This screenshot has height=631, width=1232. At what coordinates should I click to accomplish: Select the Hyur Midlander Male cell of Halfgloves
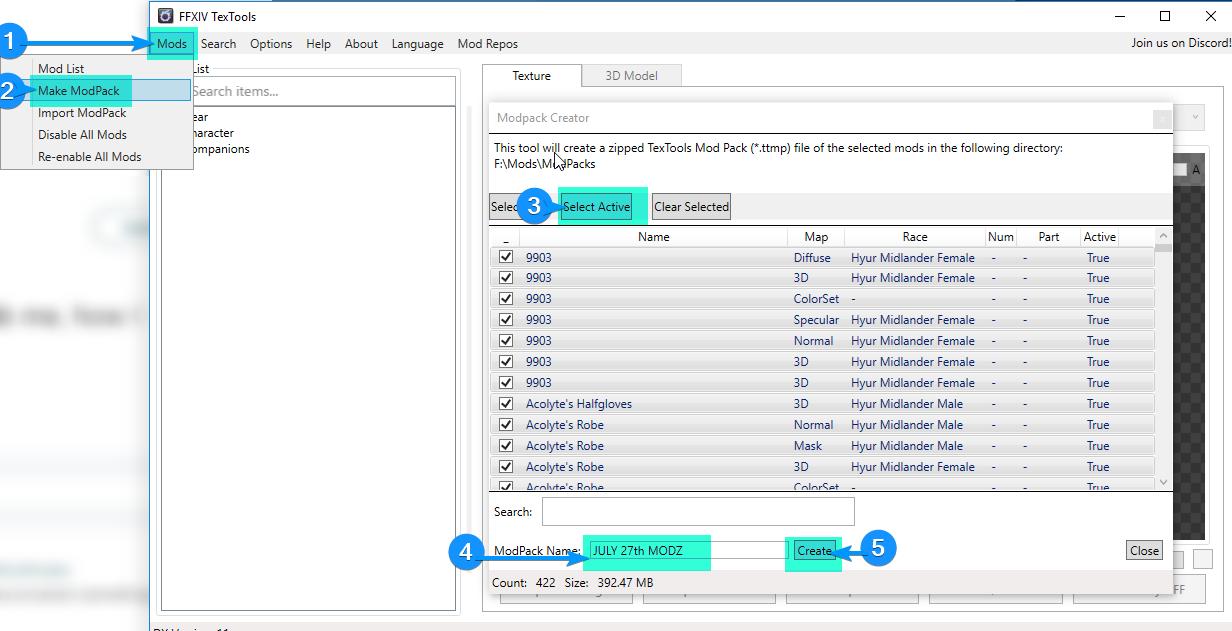pyautogui.click(x=907, y=404)
